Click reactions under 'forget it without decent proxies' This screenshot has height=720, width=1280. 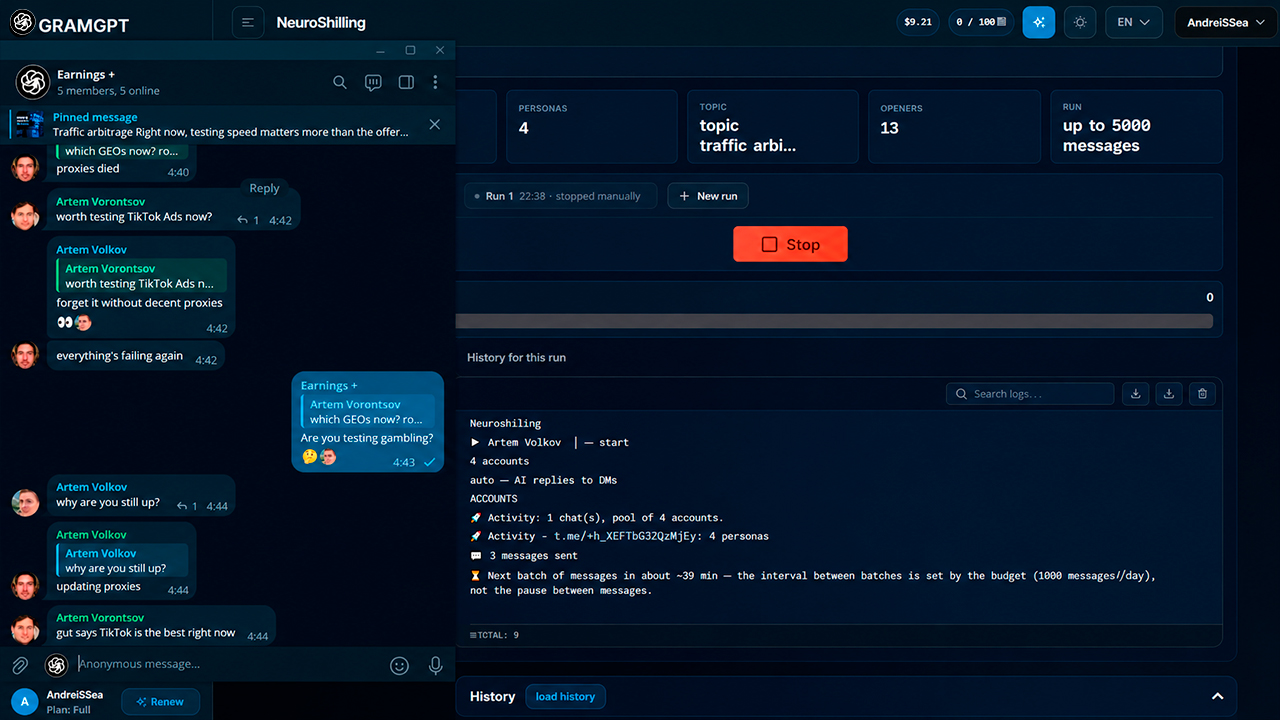coord(74,322)
